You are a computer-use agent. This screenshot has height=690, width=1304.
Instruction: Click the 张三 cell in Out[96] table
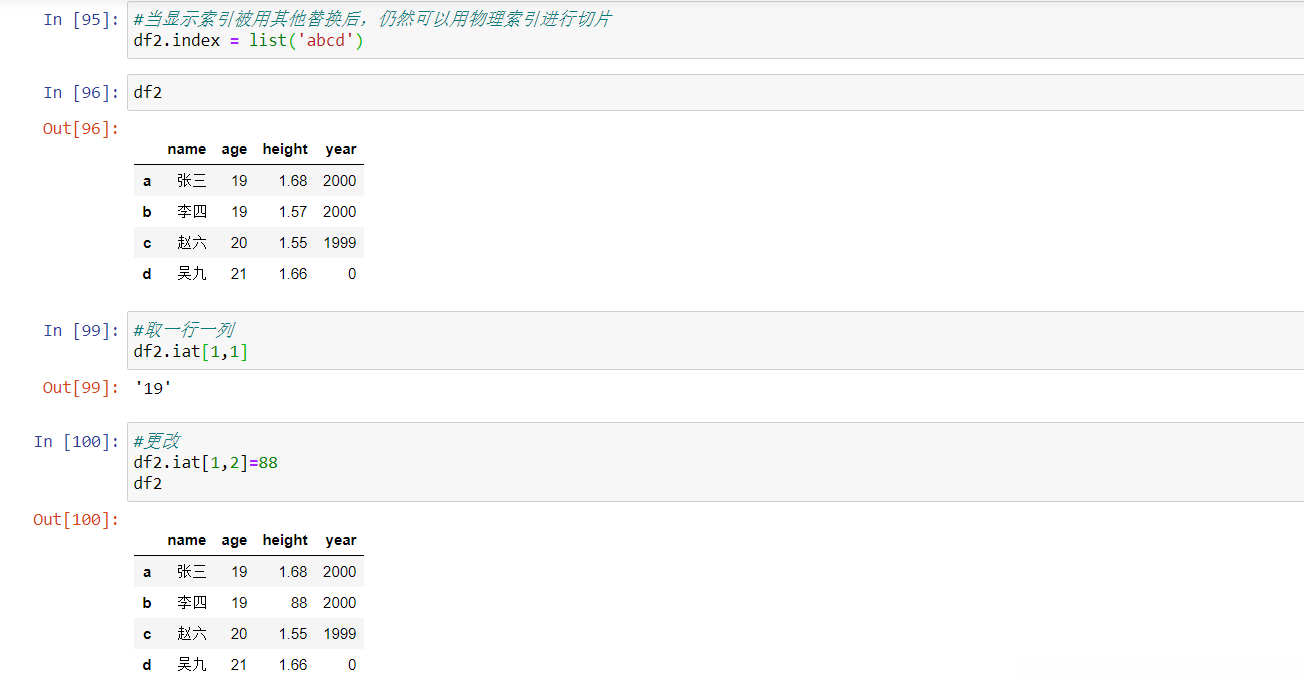click(192, 181)
